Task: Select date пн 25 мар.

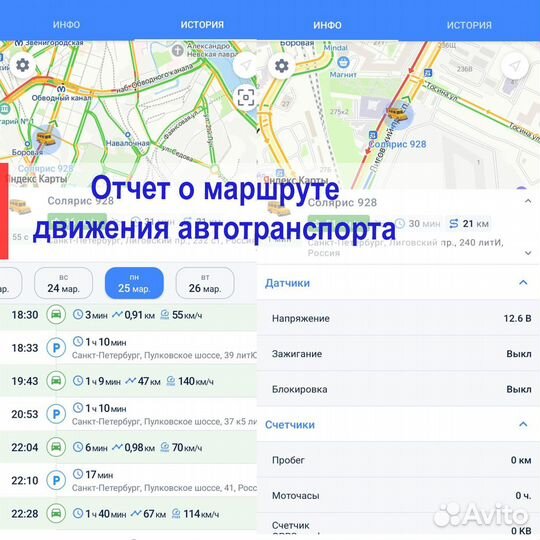Action: tap(134, 283)
